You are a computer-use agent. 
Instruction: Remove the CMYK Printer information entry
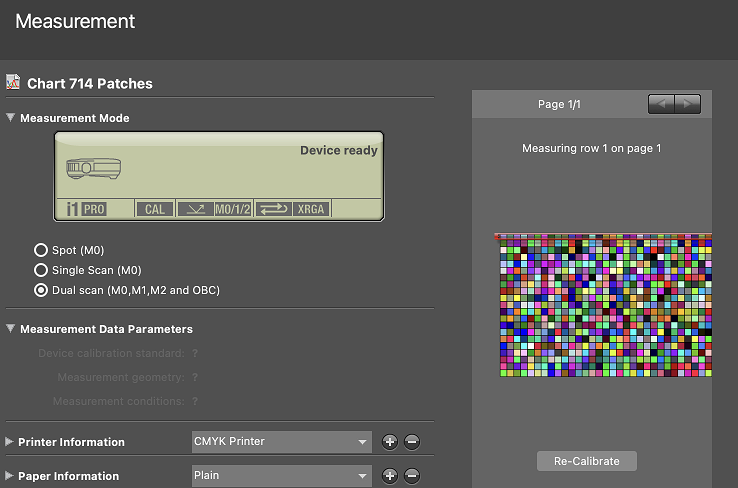click(x=412, y=442)
